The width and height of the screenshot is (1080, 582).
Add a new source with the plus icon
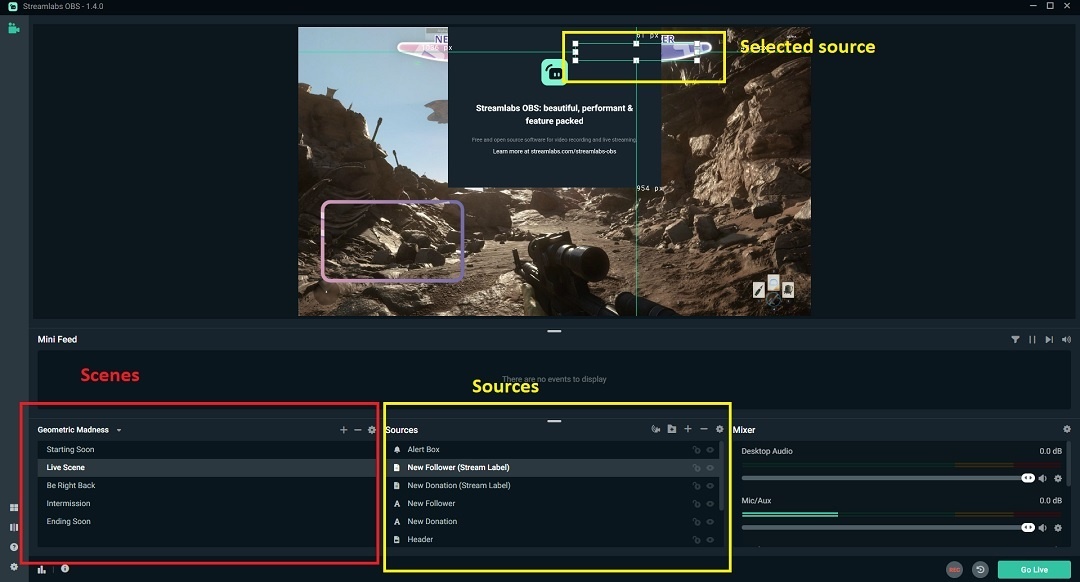click(687, 429)
